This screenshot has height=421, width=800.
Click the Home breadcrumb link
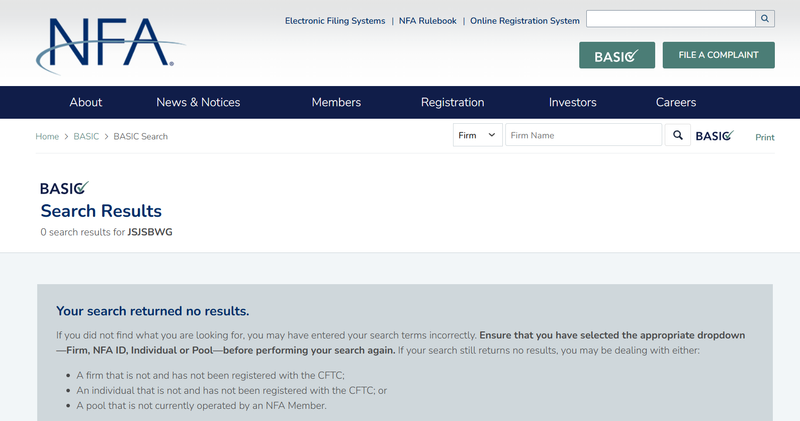click(47, 136)
